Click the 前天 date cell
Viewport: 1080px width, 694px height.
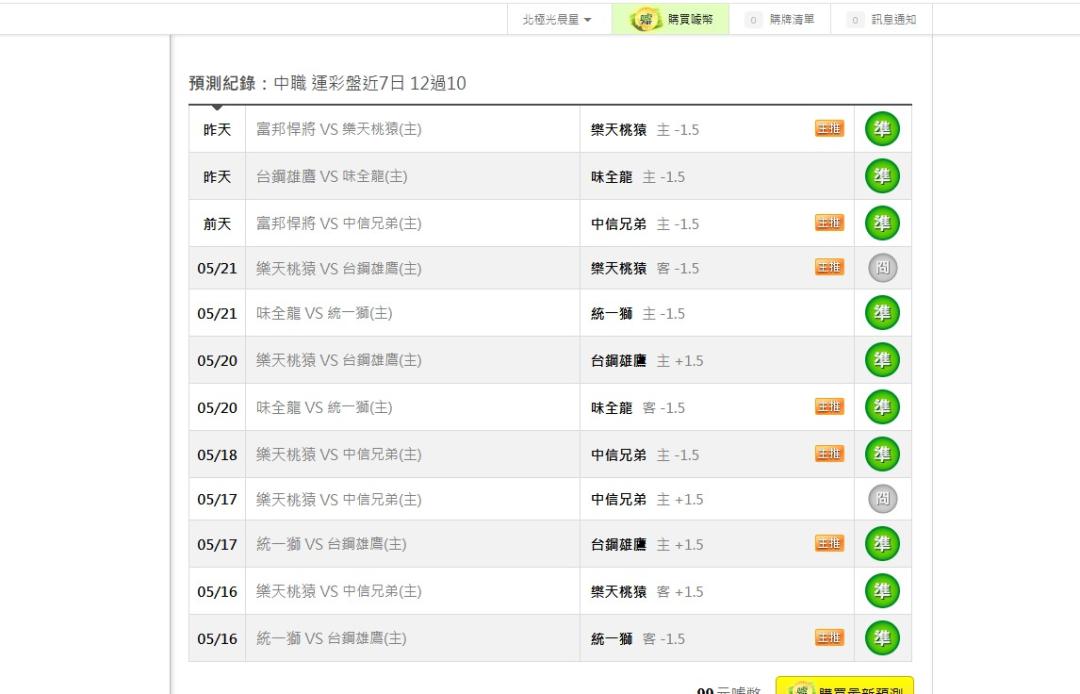217,224
